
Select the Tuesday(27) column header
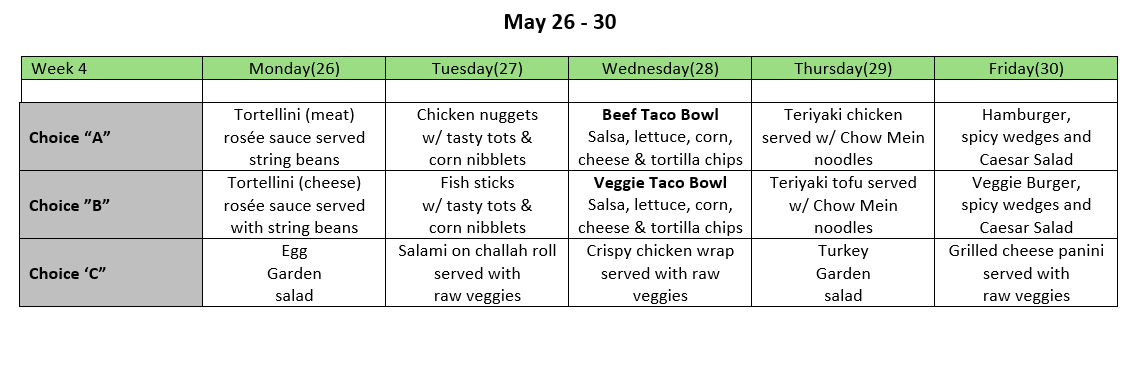click(477, 69)
